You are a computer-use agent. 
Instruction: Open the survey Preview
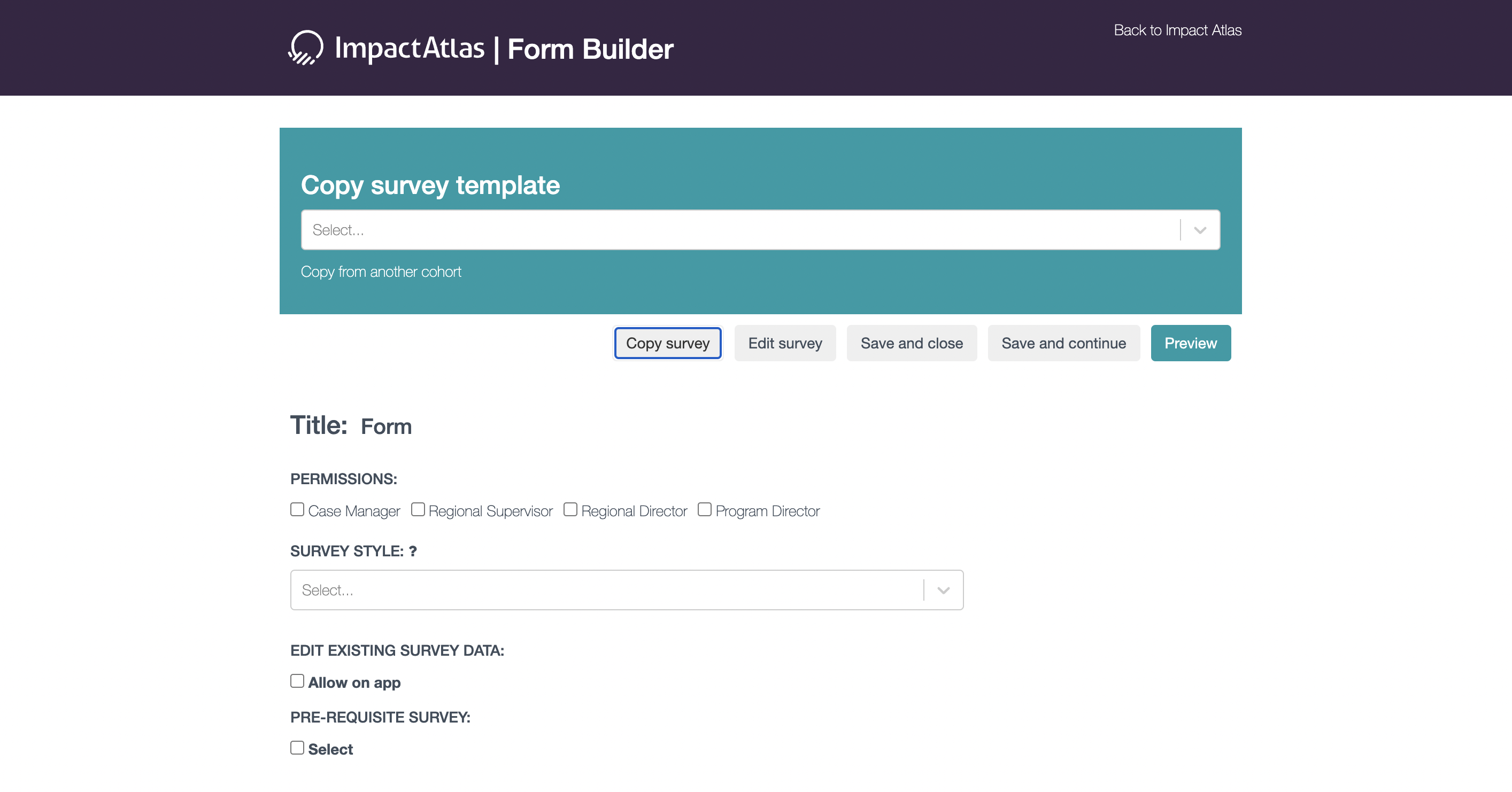pos(1190,343)
